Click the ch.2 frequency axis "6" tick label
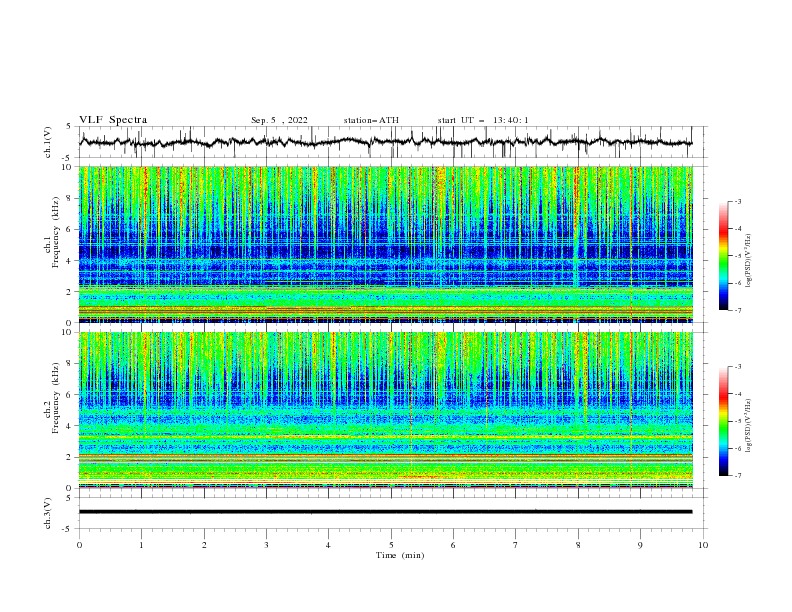Image resolution: width=792 pixels, height=612 pixels. pos(70,394)
